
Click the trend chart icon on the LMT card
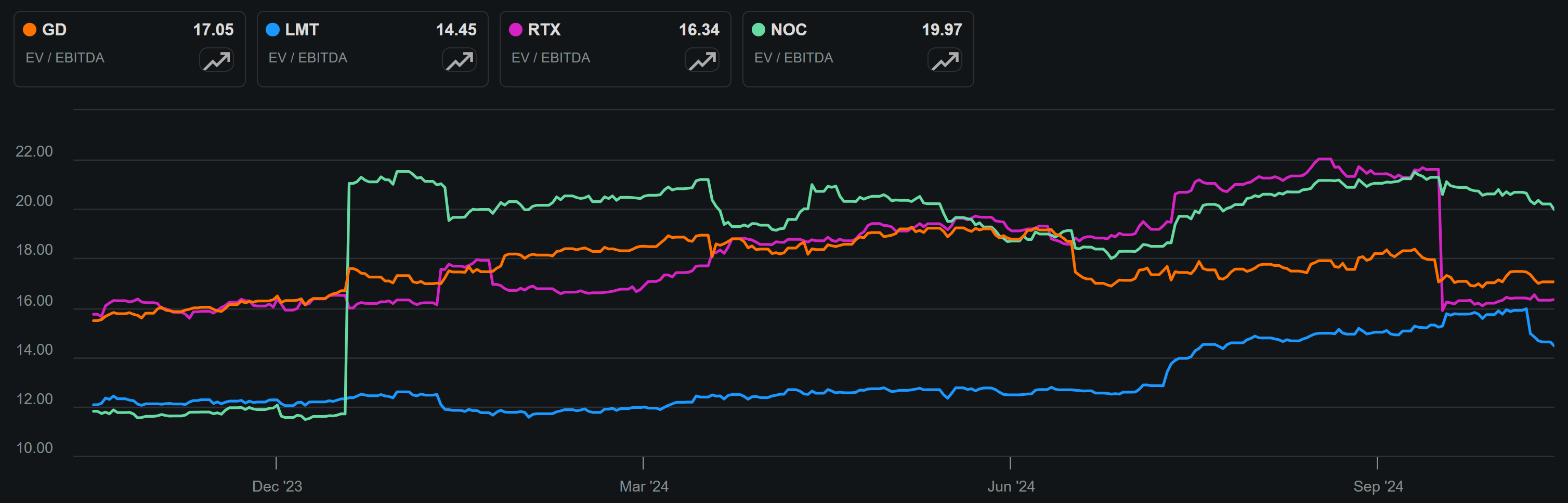tap(460, 60)
